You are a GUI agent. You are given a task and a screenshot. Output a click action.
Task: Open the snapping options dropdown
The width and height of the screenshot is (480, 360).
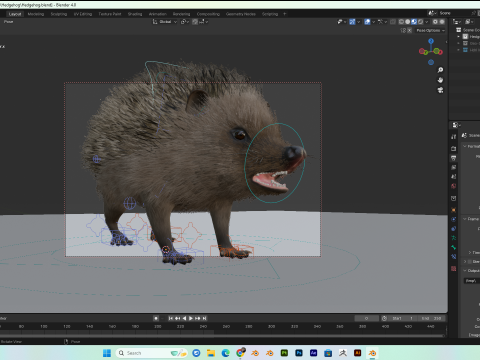[204, 22]
